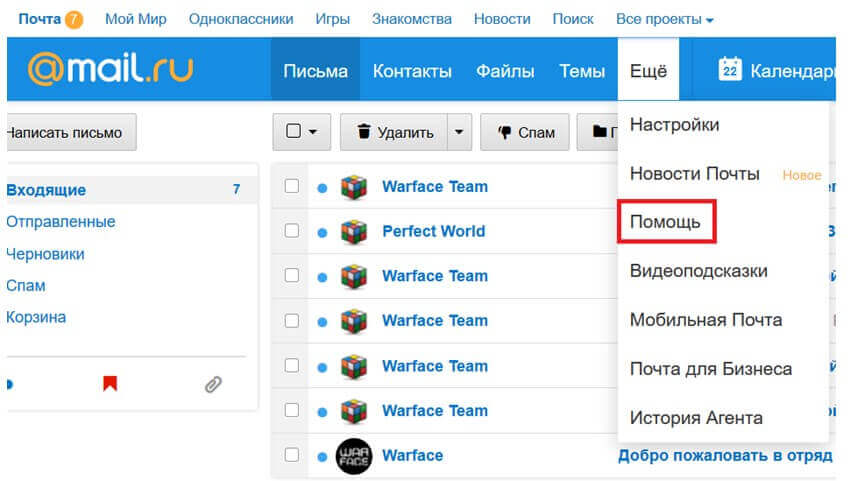Open the Входящие folder
The width and height of the screenshot is (850, 481).
tap(46, 190)
